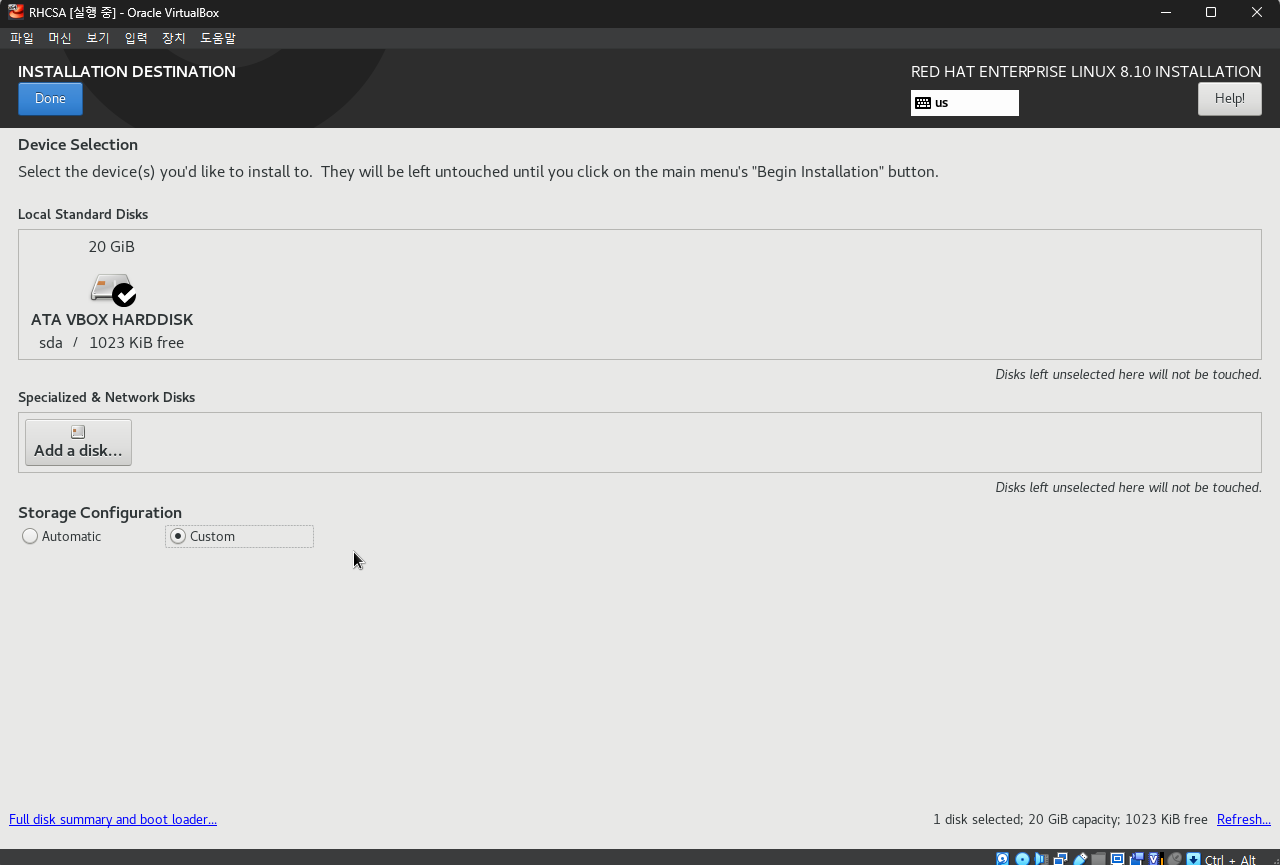Click the audio status icon
Screen dimensions: 1280x865
point(1041,859)
